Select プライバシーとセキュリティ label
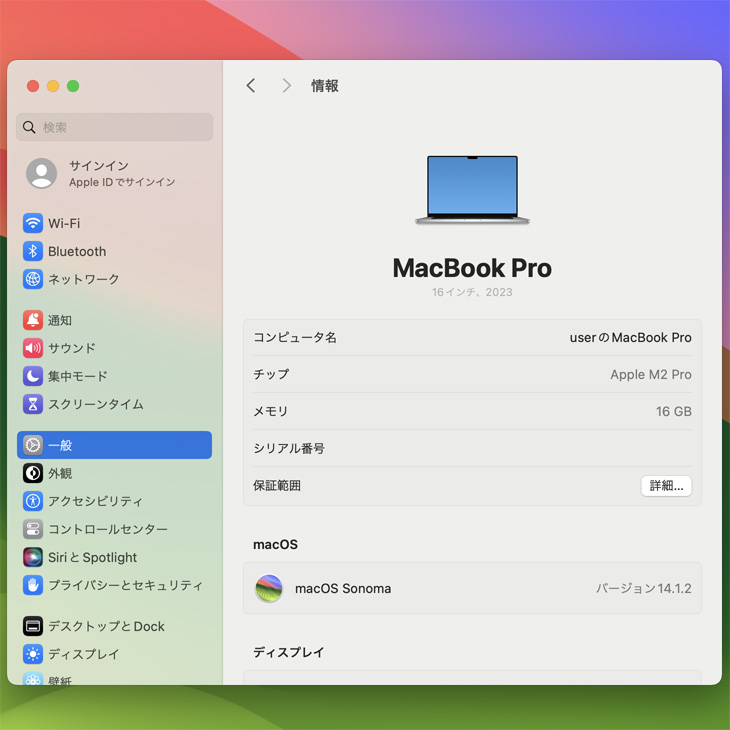The image size is (730, 730). pyautogui.click(x=126, y=585)
